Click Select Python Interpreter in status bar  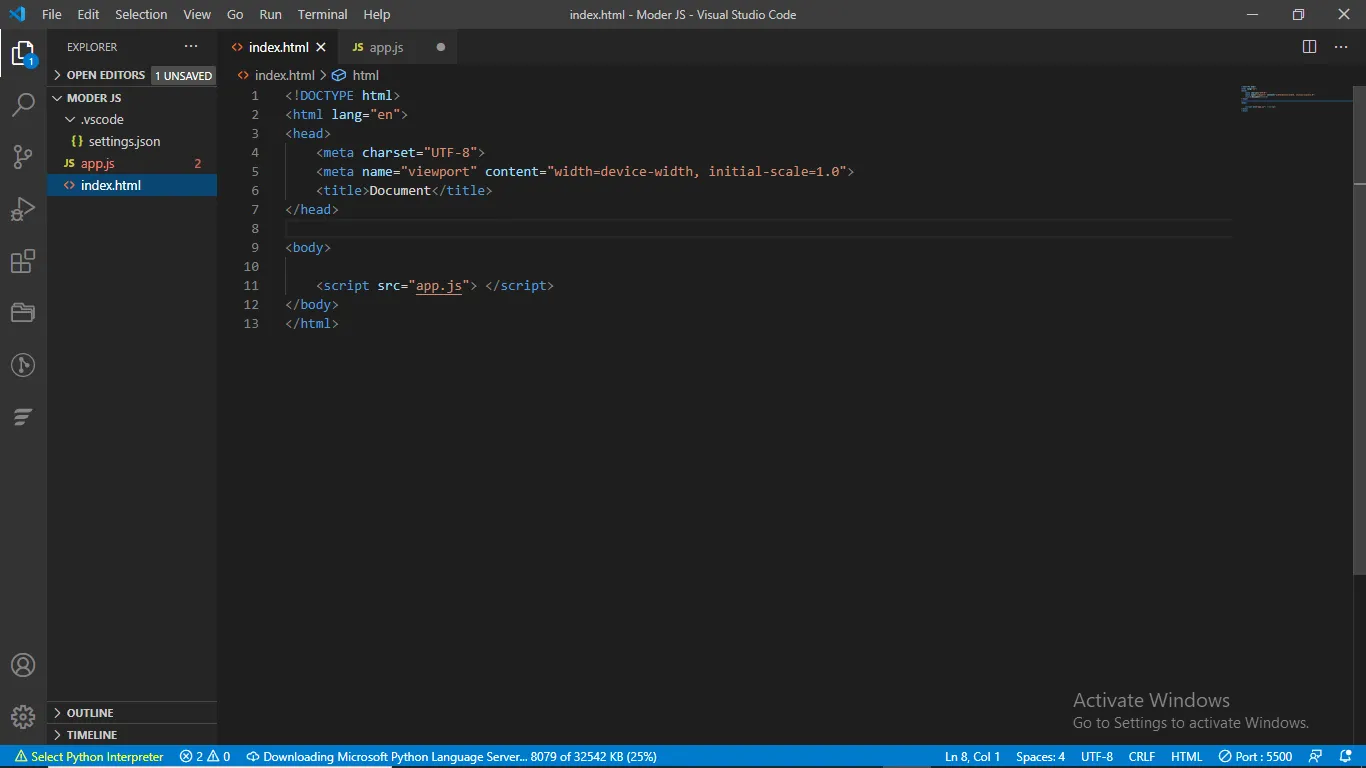coord(89,757)
